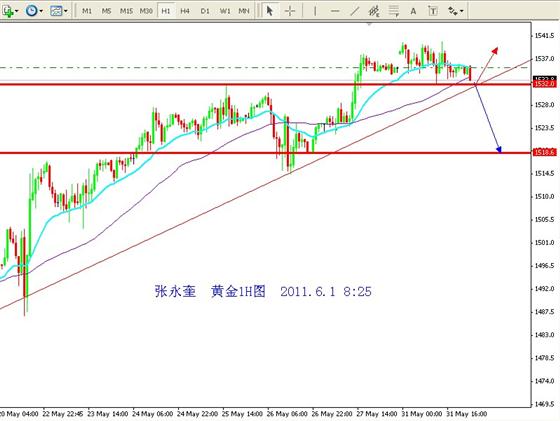Click the chart templates icon
This screenshot has height=421, width=560.
coord(56,11)
